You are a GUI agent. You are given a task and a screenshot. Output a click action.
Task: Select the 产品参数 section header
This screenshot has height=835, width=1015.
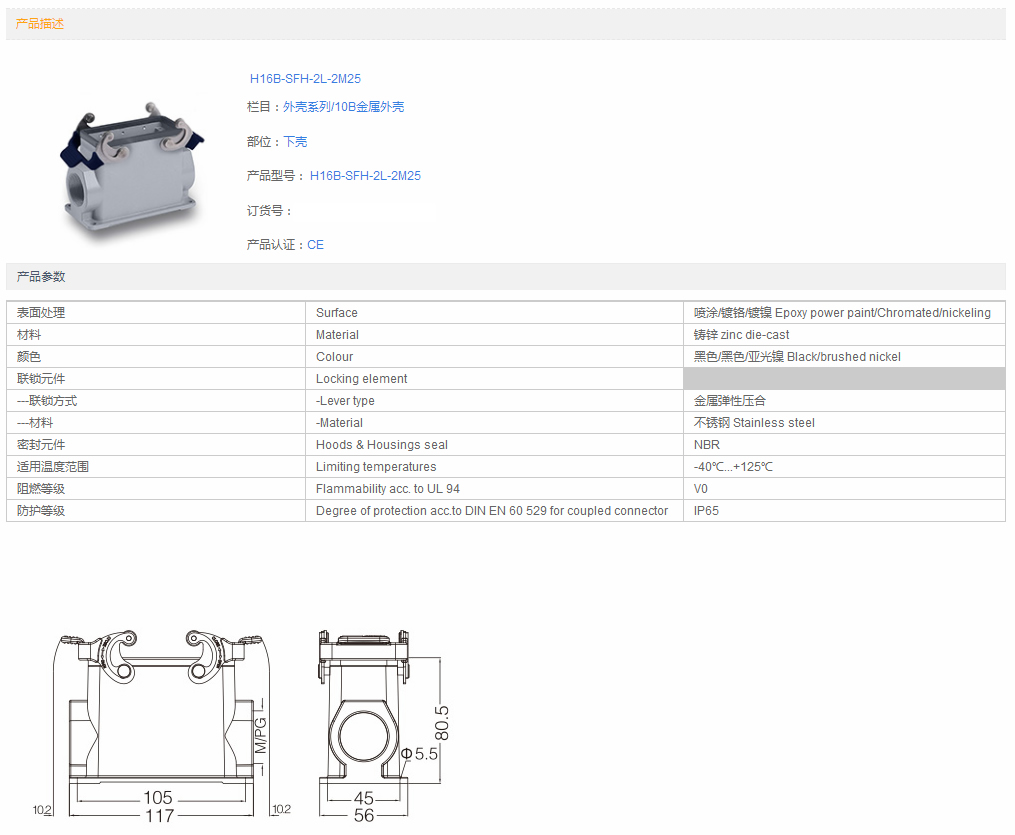[41, 276]
